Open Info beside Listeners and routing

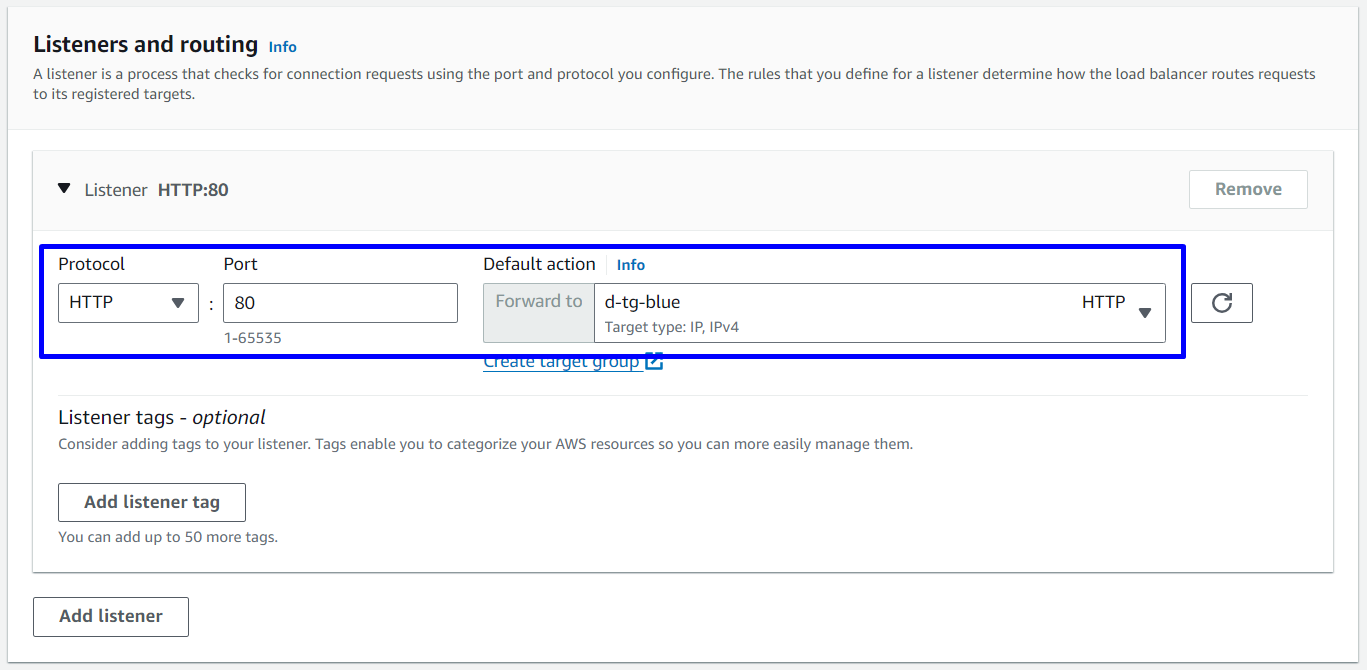pyautogui.click(x=283, y=47)
